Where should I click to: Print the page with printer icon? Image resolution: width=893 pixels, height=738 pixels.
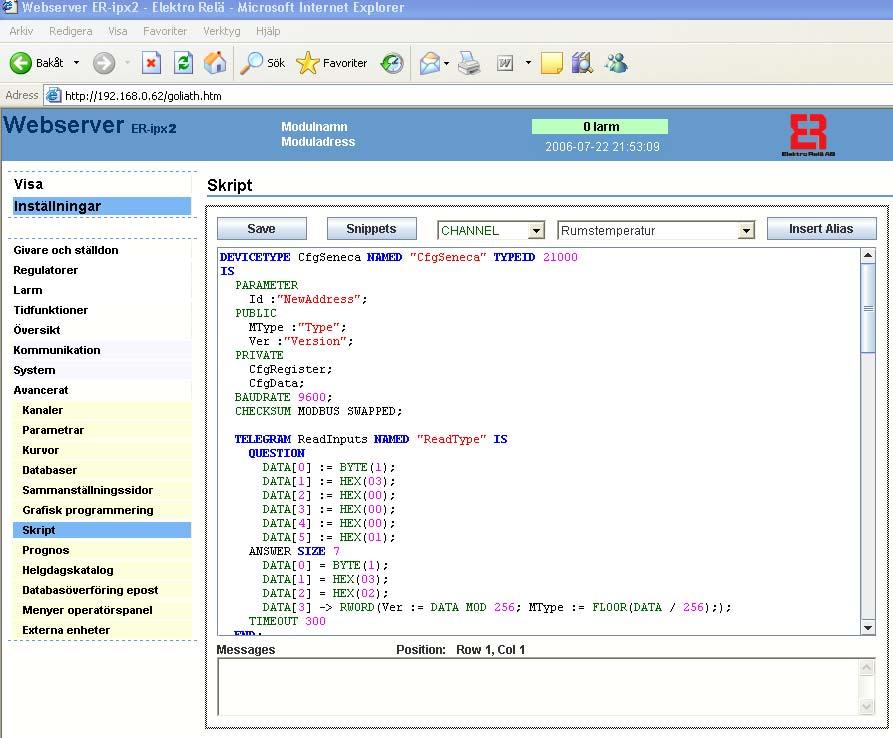pyautogui.click(x=469, y=63)
